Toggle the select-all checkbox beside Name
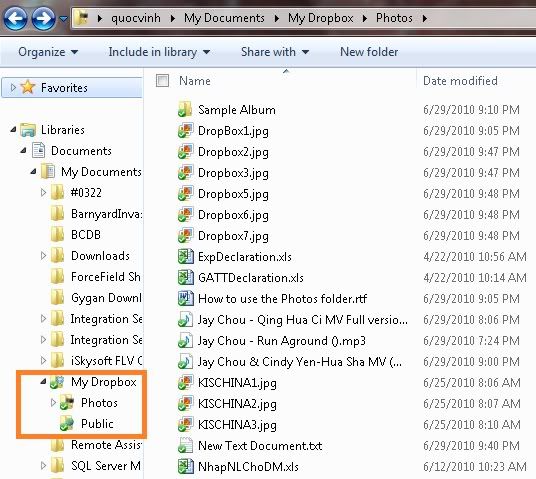The width and height of the screenshot is (536, 479). pyautogui.click(x=162, y=81)
